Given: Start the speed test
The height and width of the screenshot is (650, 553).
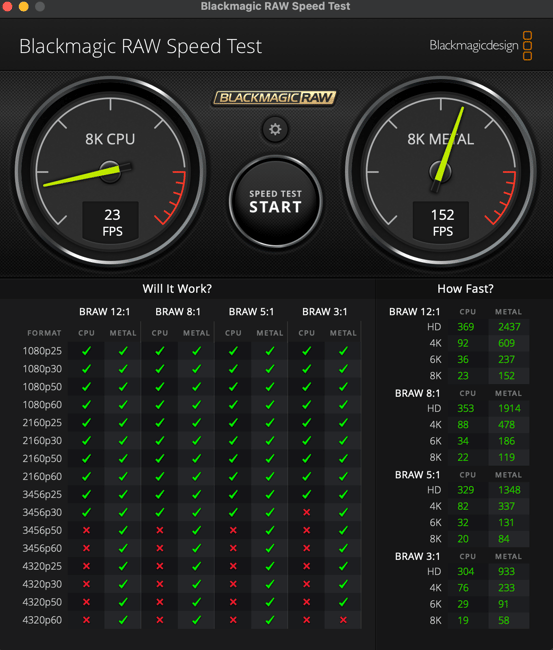Looking at the screenshot, I should click(276, 202).
